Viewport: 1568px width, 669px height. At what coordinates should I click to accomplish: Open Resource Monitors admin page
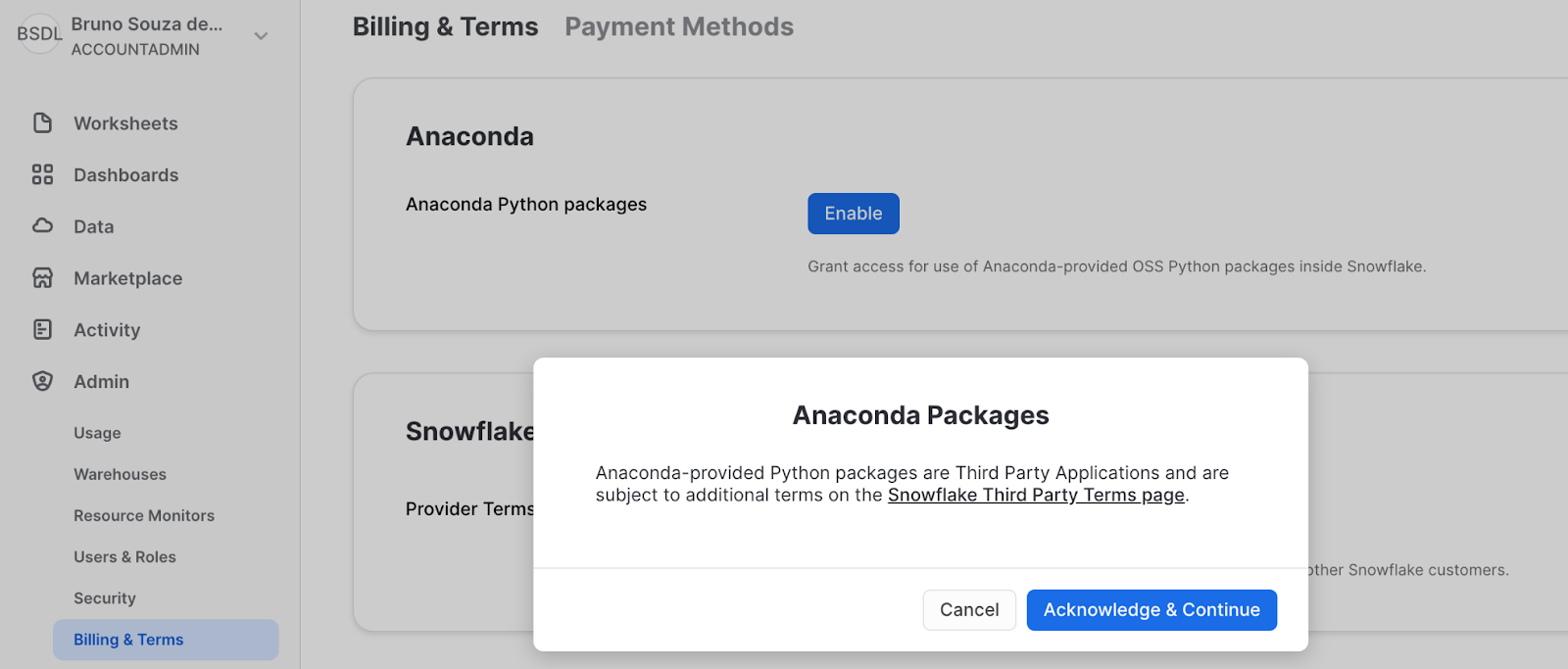point(143,515)
